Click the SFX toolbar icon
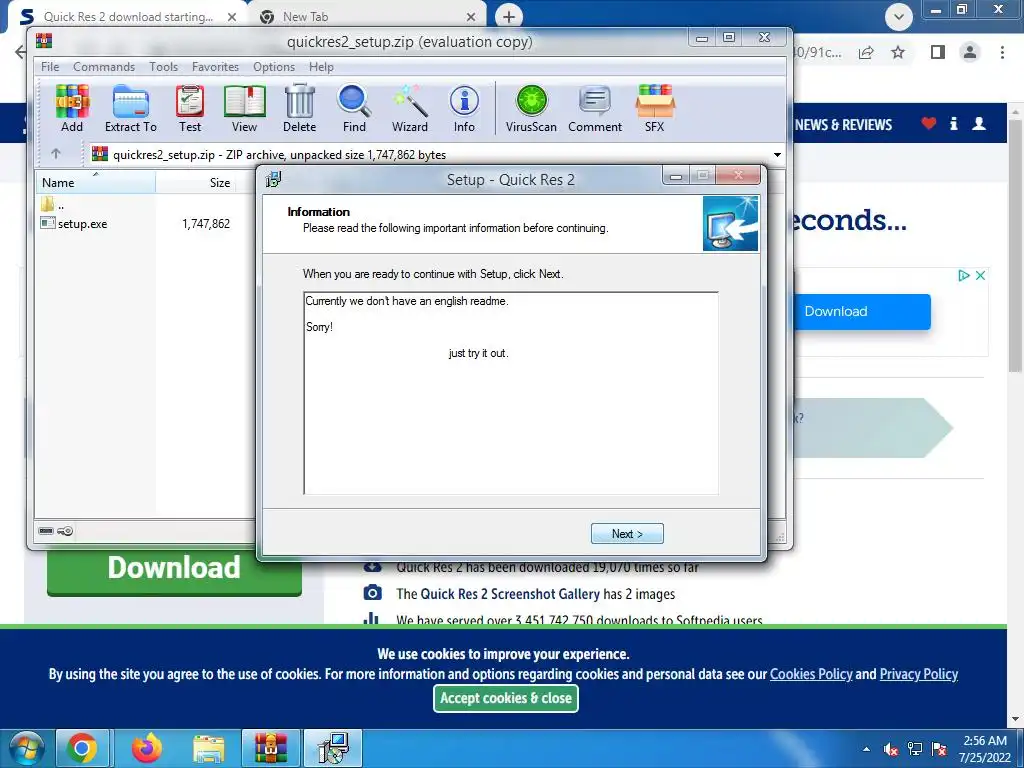 pos(654,108)
